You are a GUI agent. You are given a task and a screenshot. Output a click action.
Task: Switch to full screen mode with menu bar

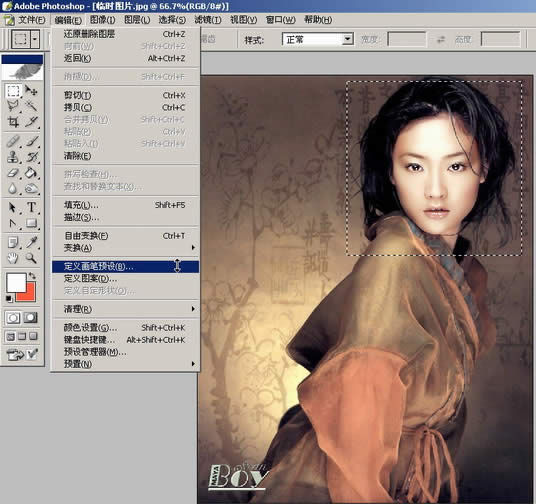(22, 336)
